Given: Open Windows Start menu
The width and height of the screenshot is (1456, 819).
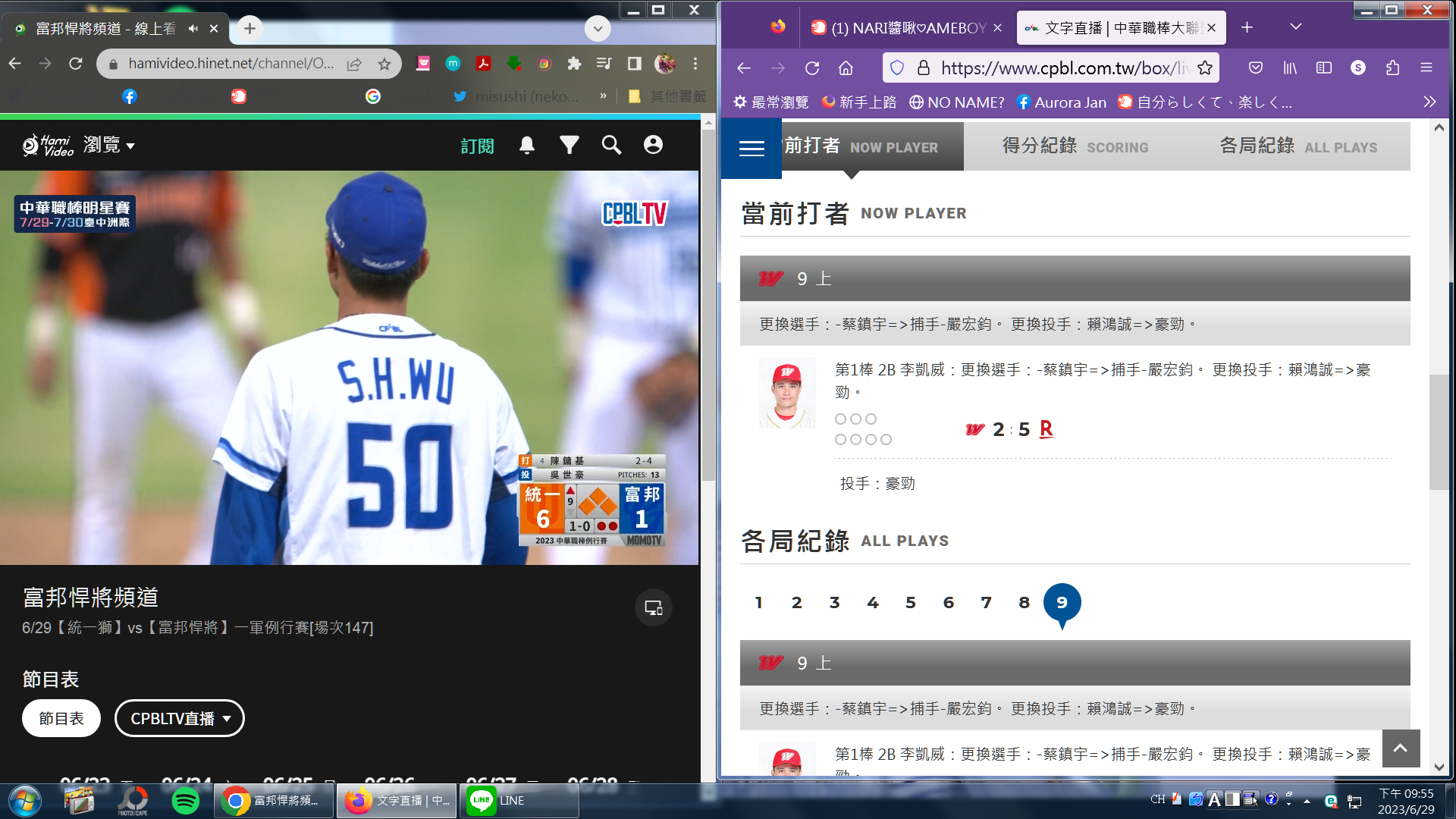Looking at the screenshot, I should point(25,801).
